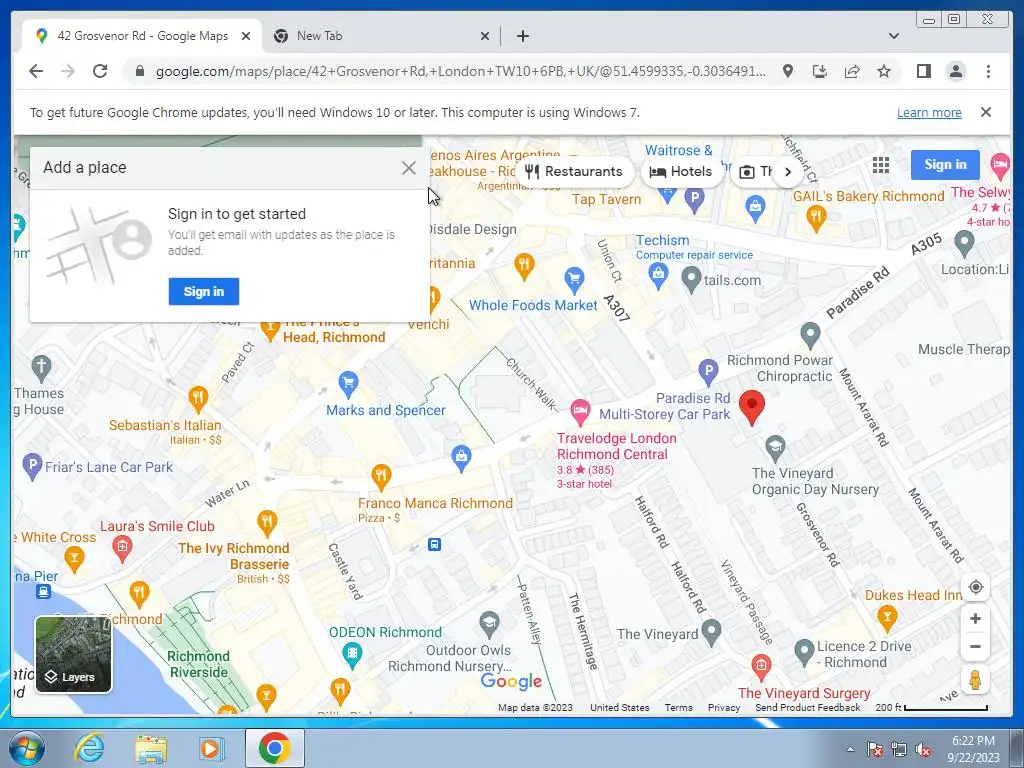Screen dimensions: 1024x768
Task: Go back to previous page
Action: click(x=36, y=71)
